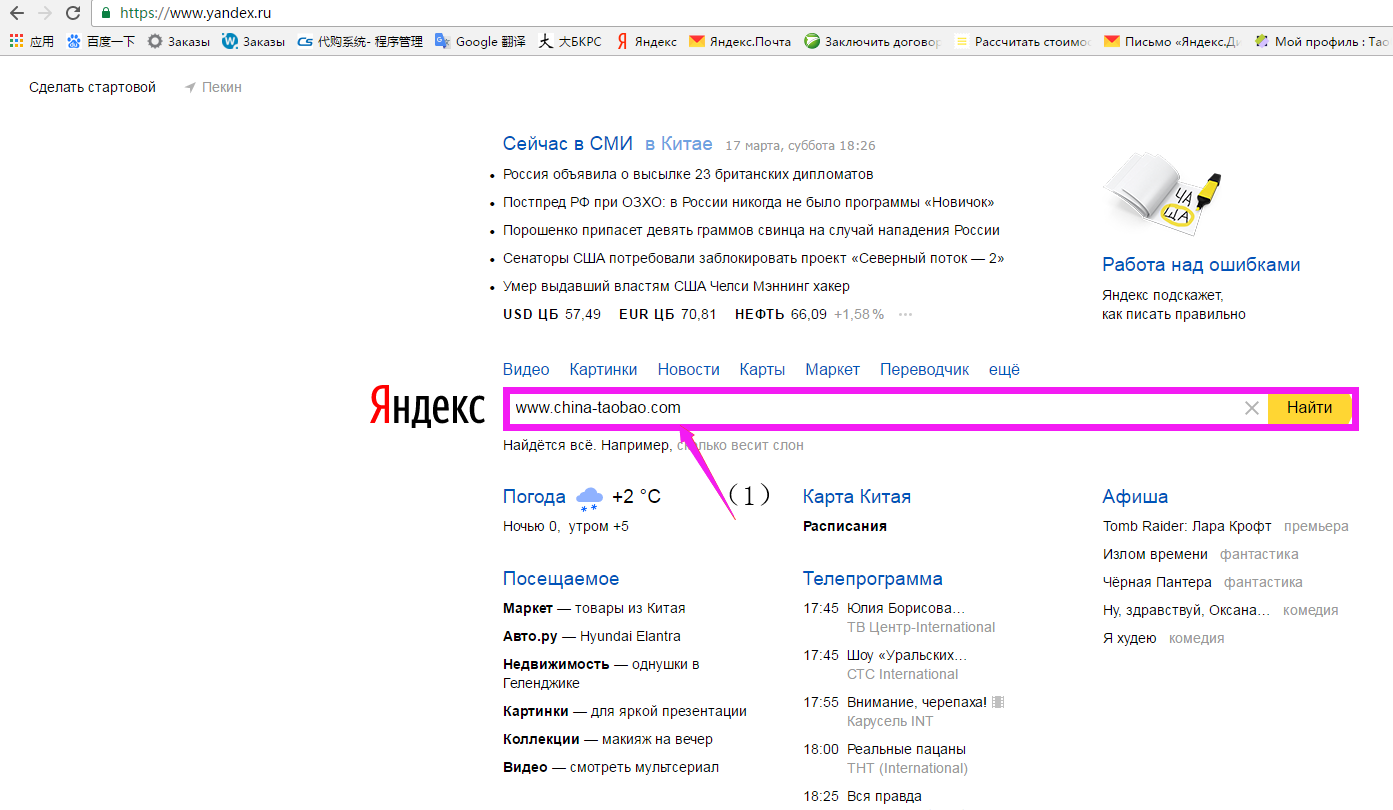Open Чёрная Пантера movie listing
1393x810 pixels.
tap(1157, 582)
